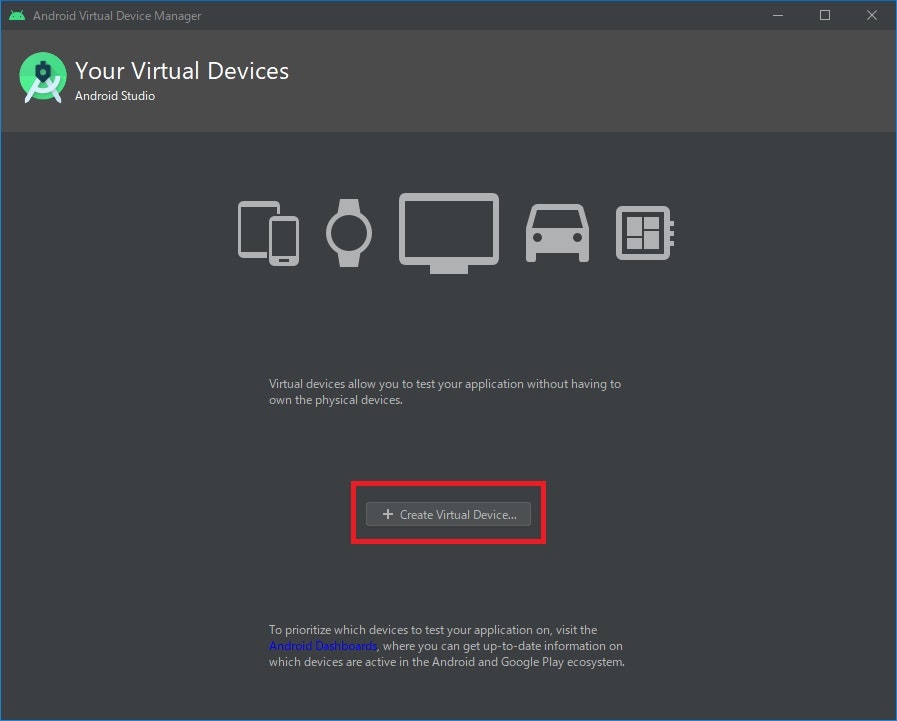The width and height of the screenshot is (897, 721).
Task: Click the 'Virtual devices allow you to test' paragraph
Action: (445, 392)
